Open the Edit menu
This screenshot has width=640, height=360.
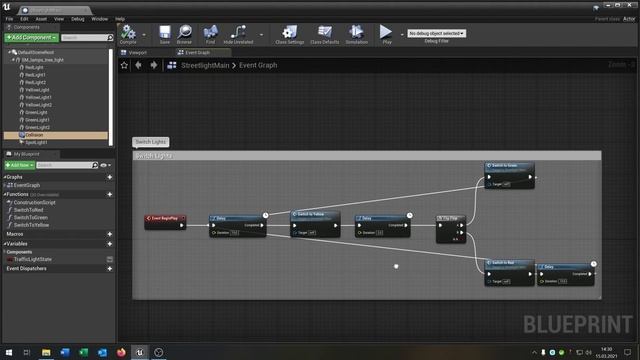click(24, 19)
